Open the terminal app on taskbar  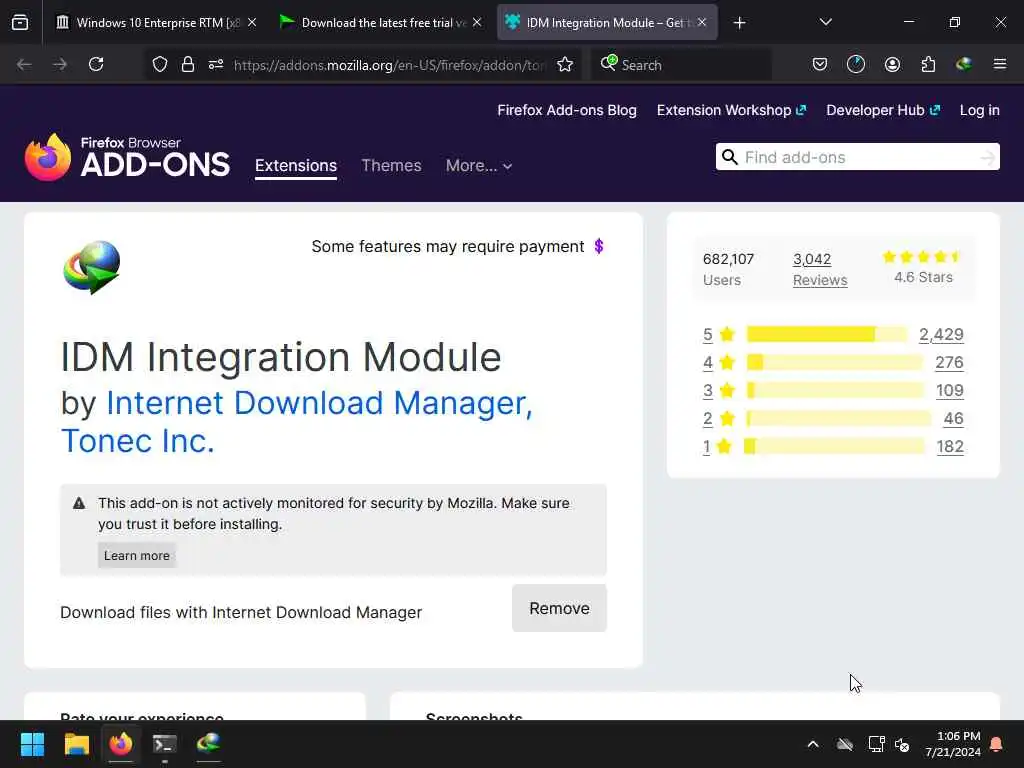[165, 744]
